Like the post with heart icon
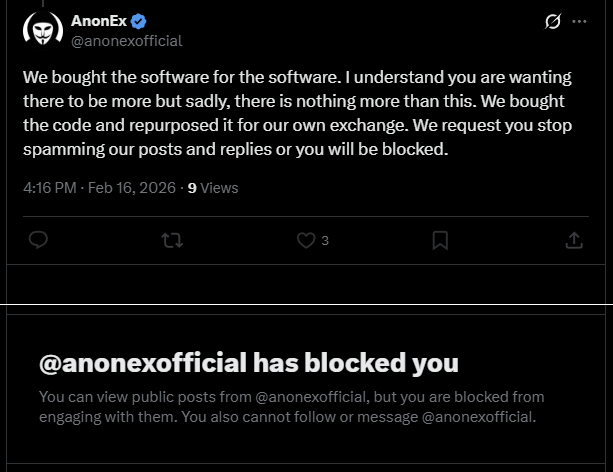Screen dimensions: 613x472 tap(306, 240)
